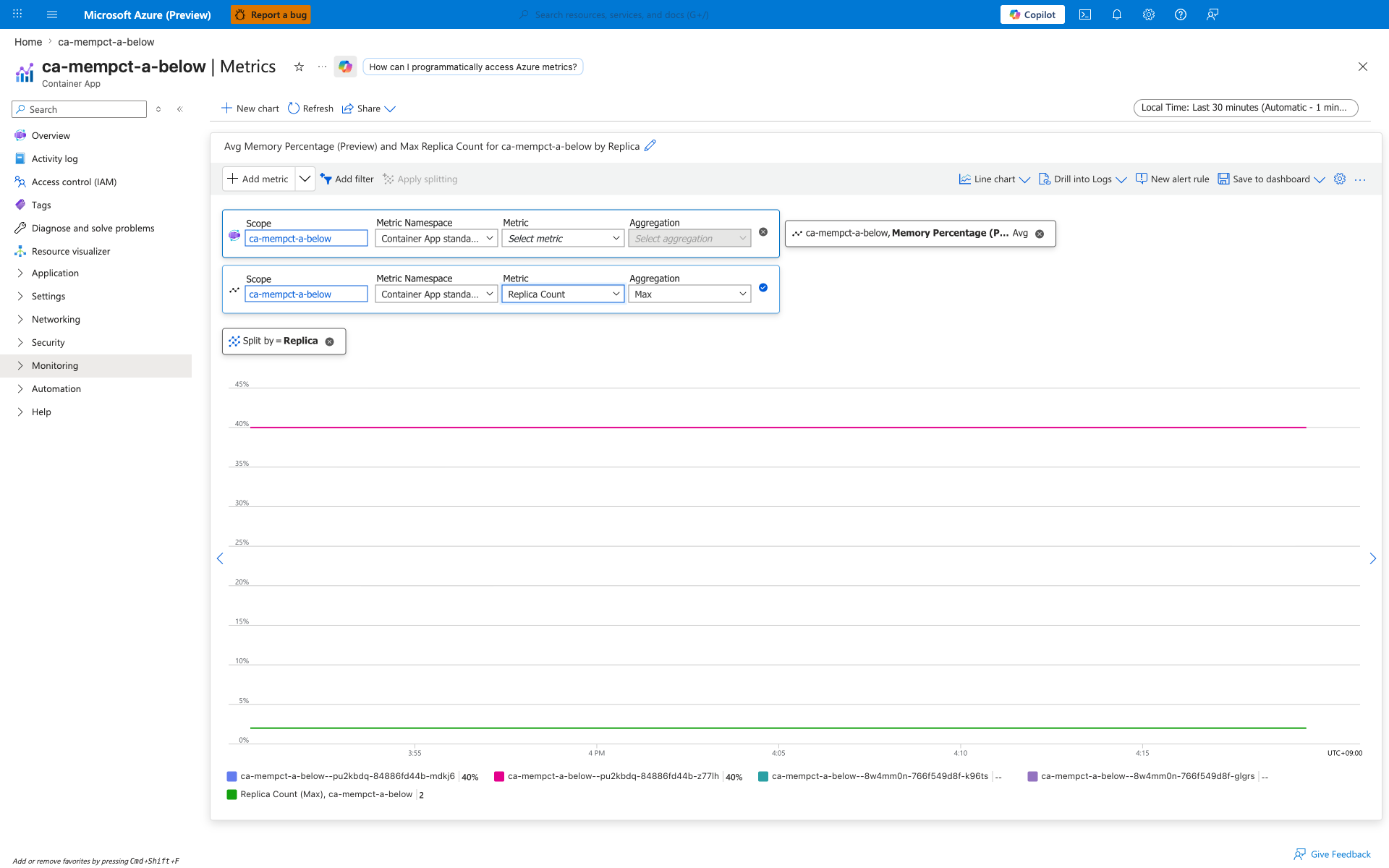Go to Home breadcrumb link
Image resolution: width=1389 pixels, height=868 pixels.
28,42
